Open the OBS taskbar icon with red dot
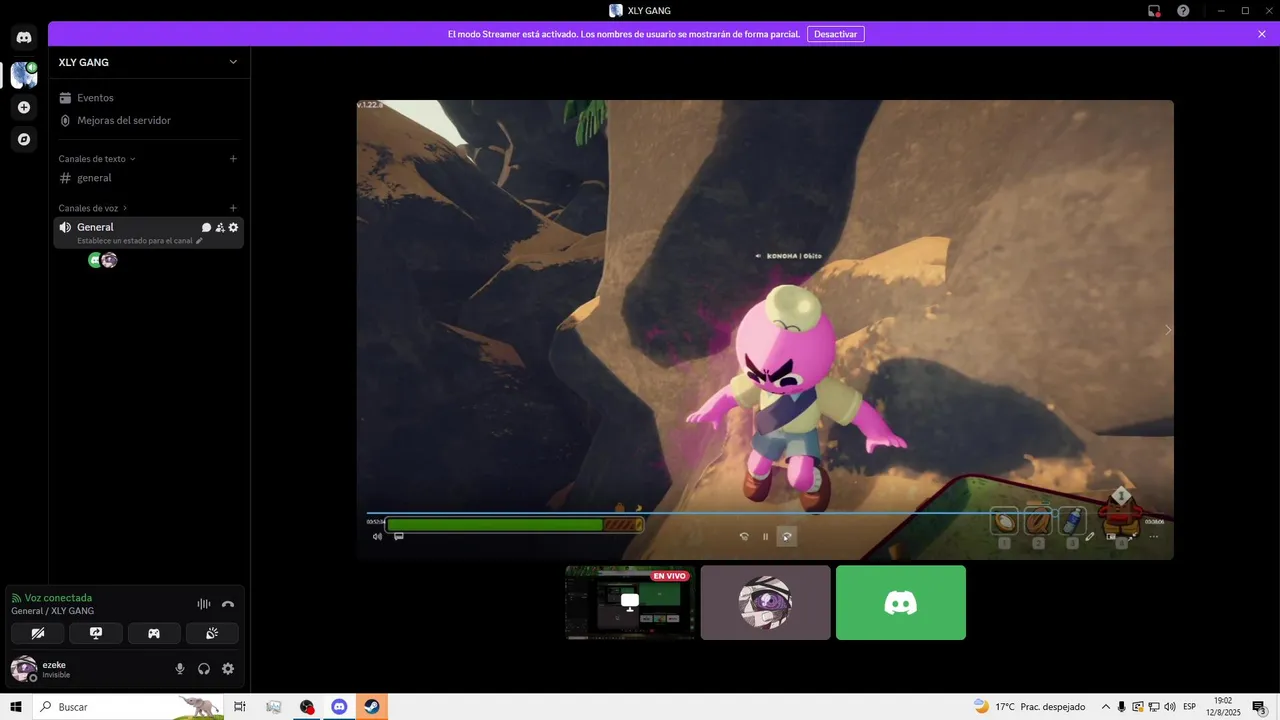 pos(307,707)
